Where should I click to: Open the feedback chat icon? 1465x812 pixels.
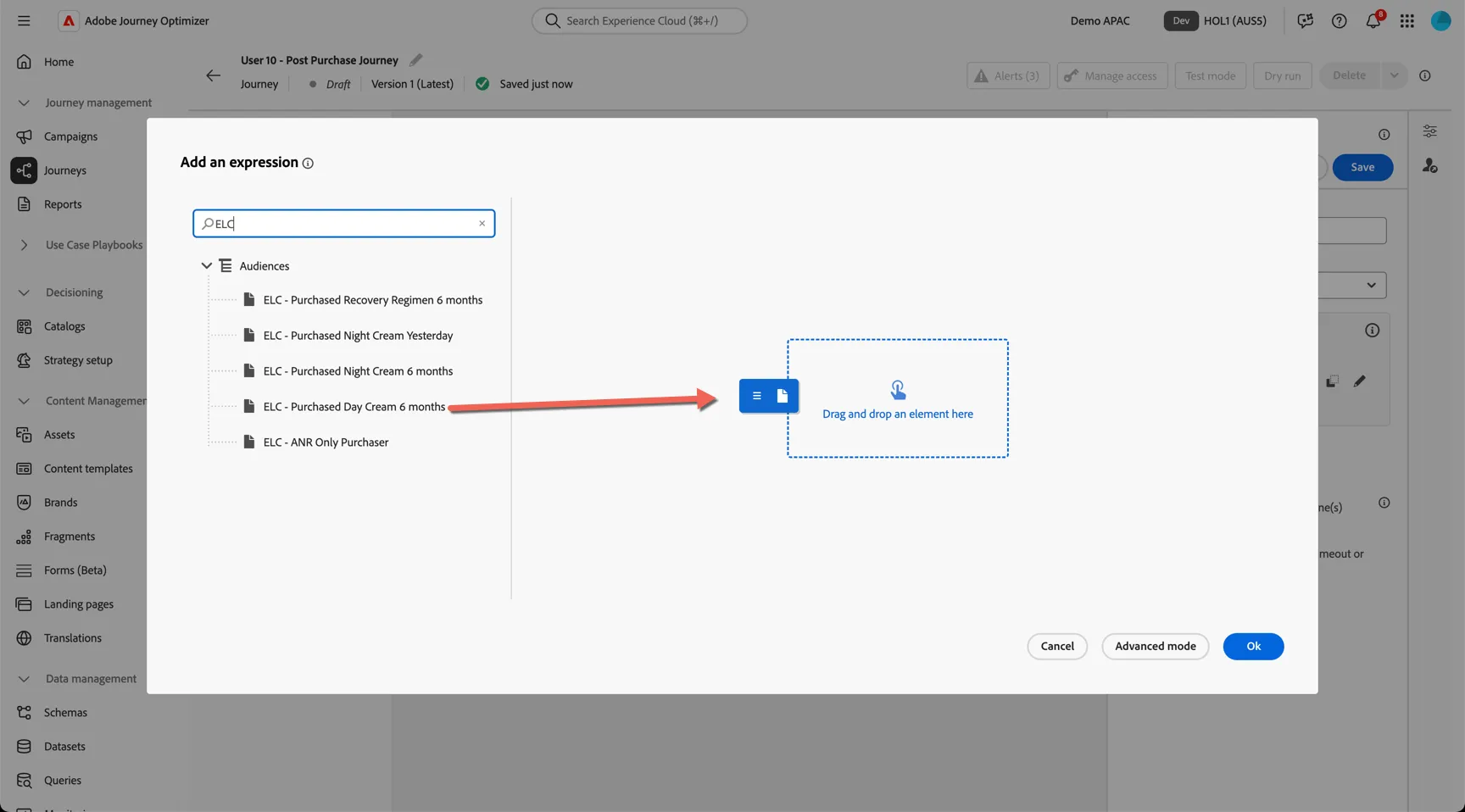click(1305, 20)
